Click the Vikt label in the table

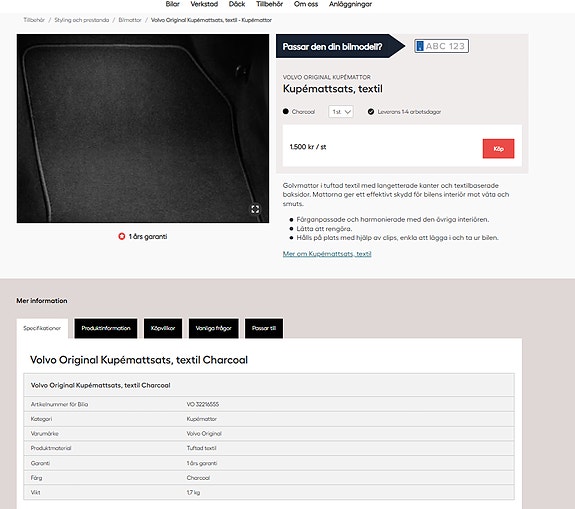point(36,492)
